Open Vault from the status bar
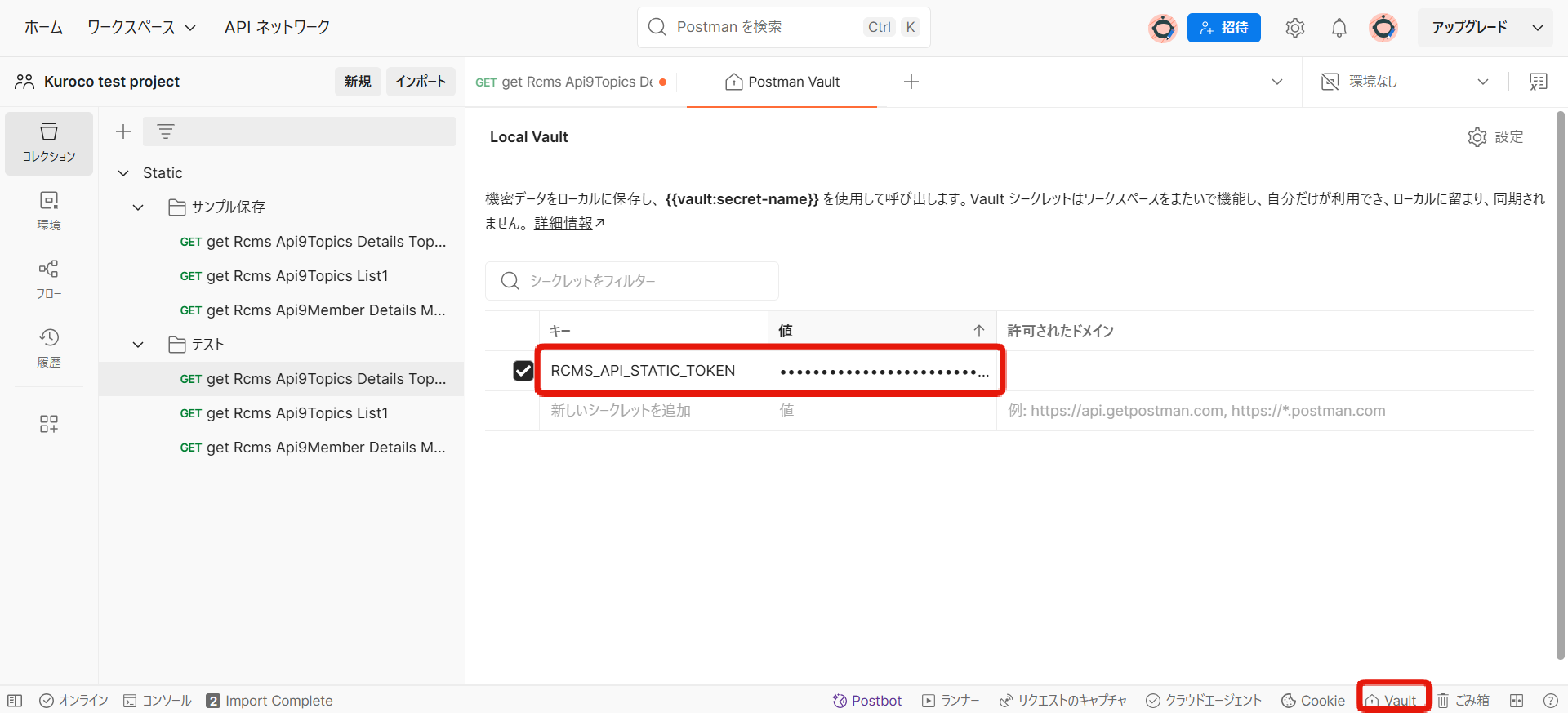The width and height of the screenshot is (1568, 713). [1392, 701]
